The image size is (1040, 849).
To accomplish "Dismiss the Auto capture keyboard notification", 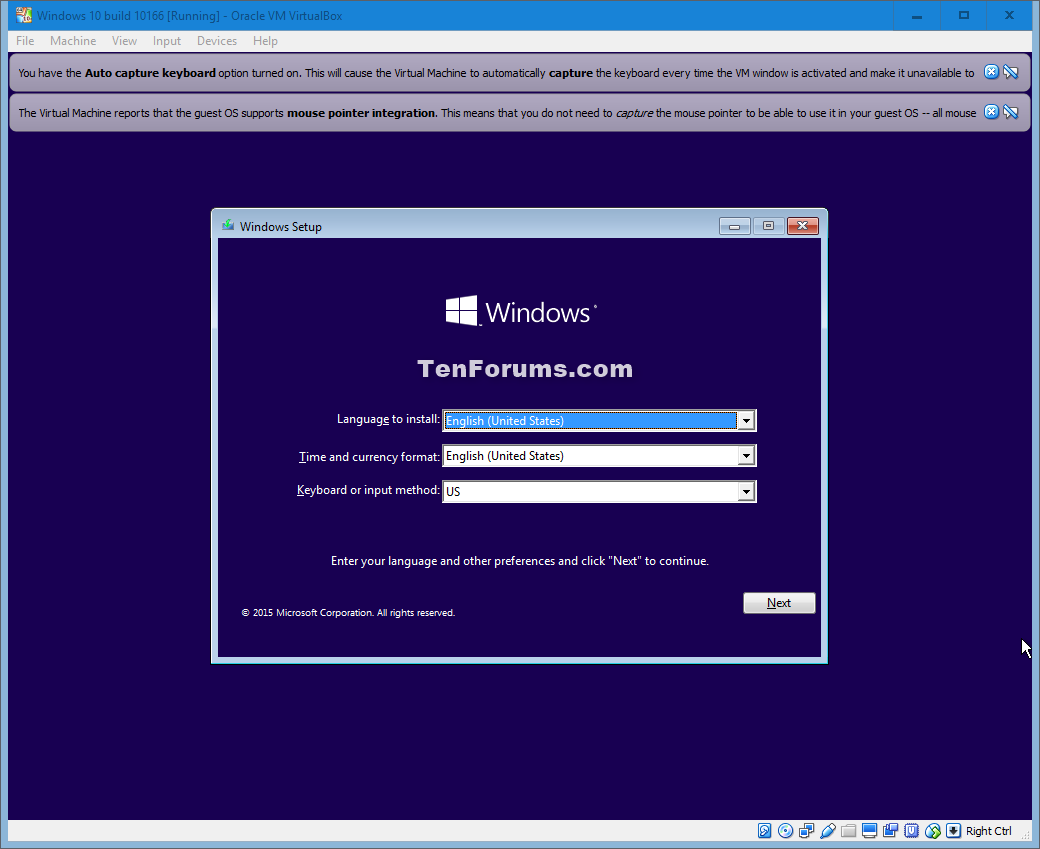I will (991, 72).
